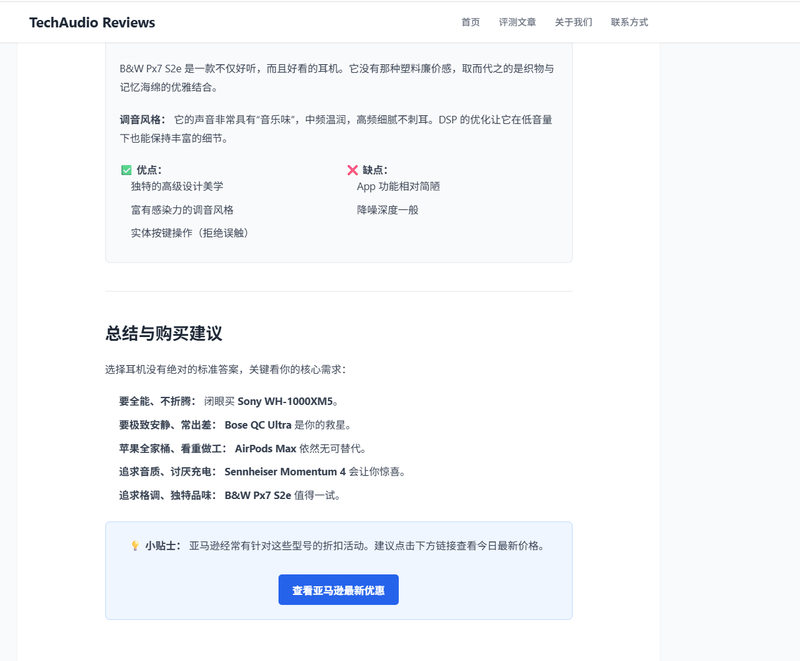
Task: Click the green check icon next to 优点
Action: tap(127, 170)
